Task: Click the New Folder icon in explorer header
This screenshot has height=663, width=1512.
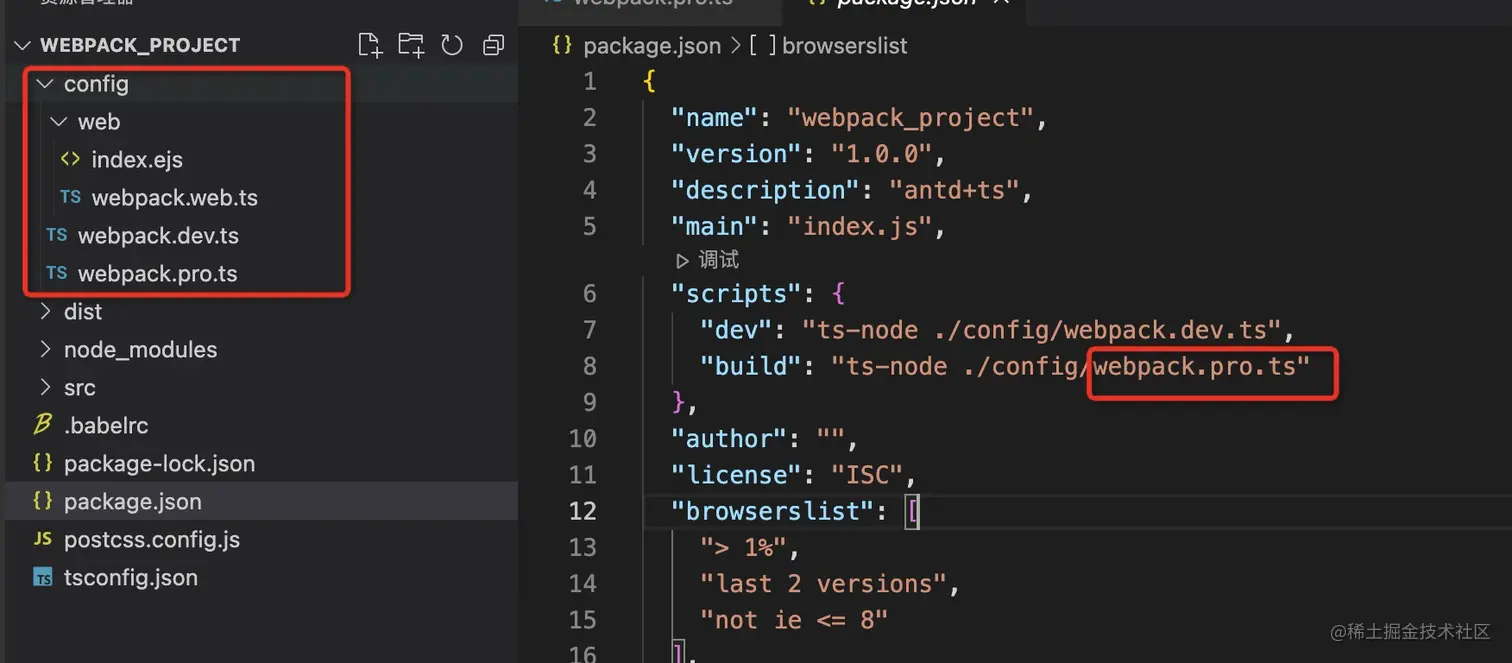Action: click(x=411, y=45)
